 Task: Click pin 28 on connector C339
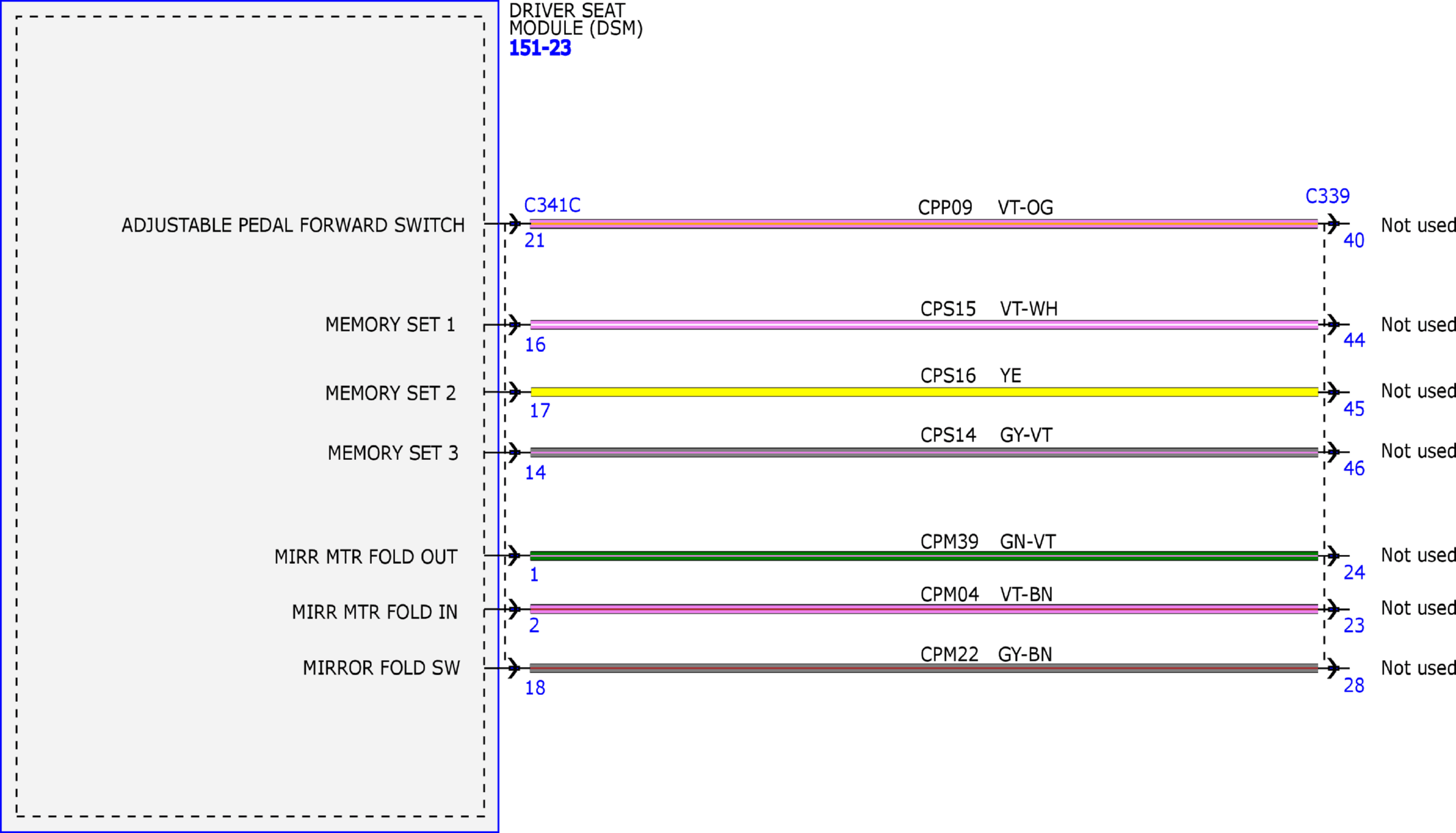click(x=1354, y=685)
